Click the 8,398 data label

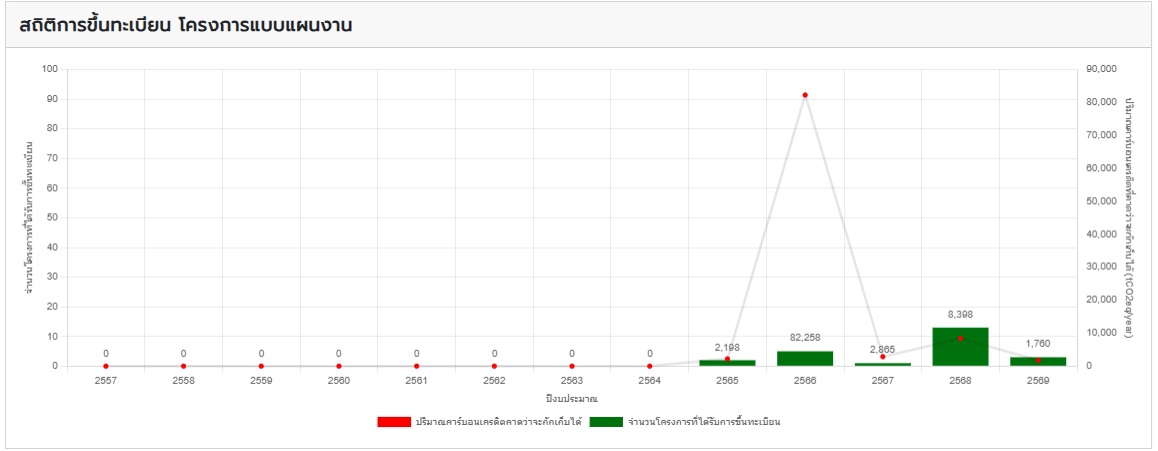coord(960,314)
